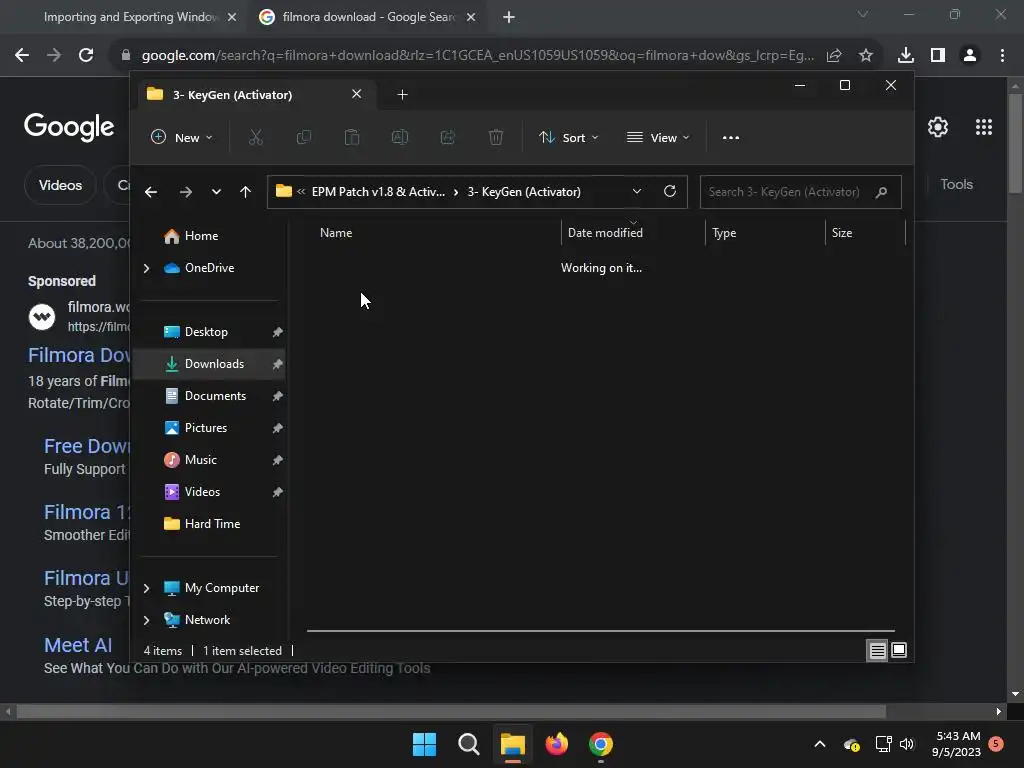The height and width of the screenshot is (768, 1024).
Task: Click the Chrome horizontal scrollbar at bottom
Action: point(451,711)
